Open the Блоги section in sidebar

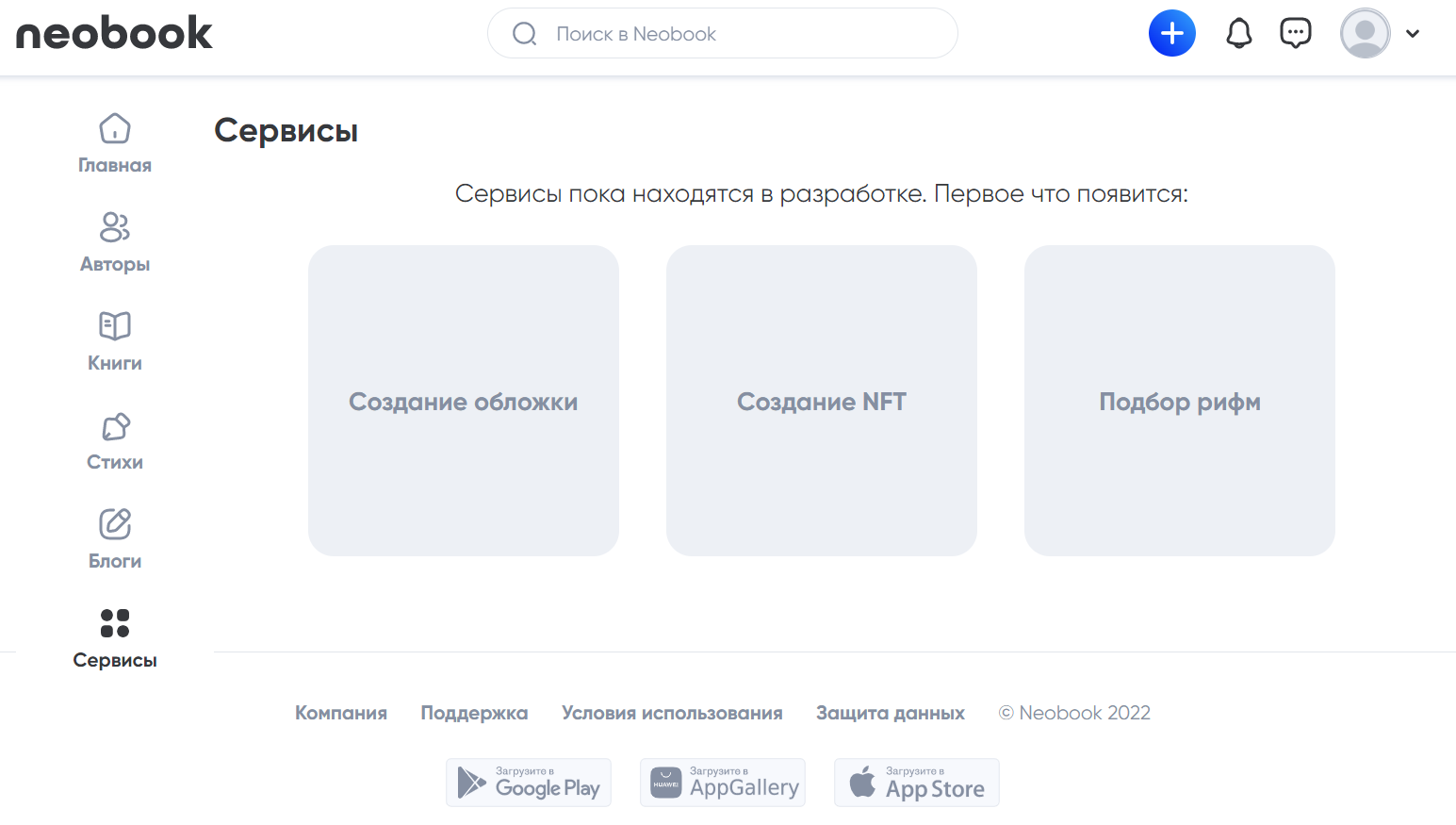(x=115, y=539)
